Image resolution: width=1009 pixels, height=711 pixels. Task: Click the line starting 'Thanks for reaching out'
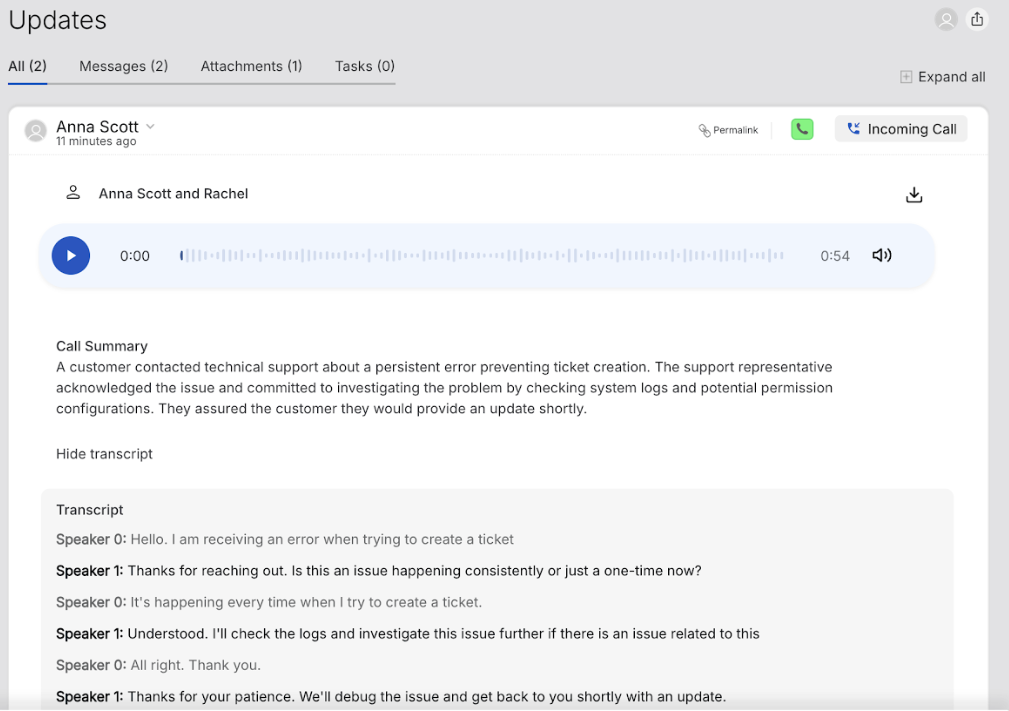tap(378, 571)
